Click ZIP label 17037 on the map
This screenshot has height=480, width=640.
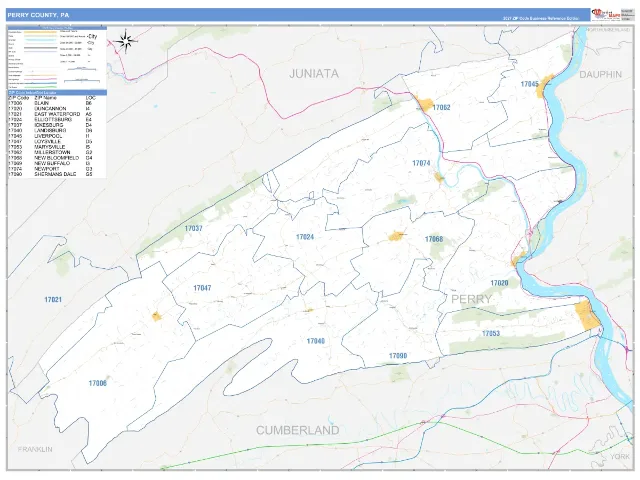pyautogui.click(x=193, y=229)
